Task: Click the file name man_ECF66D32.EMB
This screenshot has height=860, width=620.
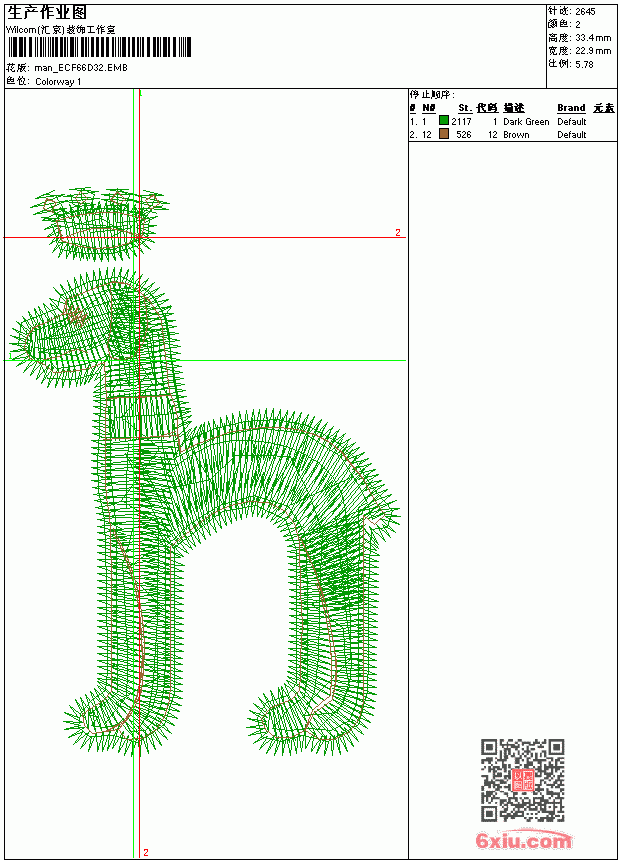Action: [81, 68]
